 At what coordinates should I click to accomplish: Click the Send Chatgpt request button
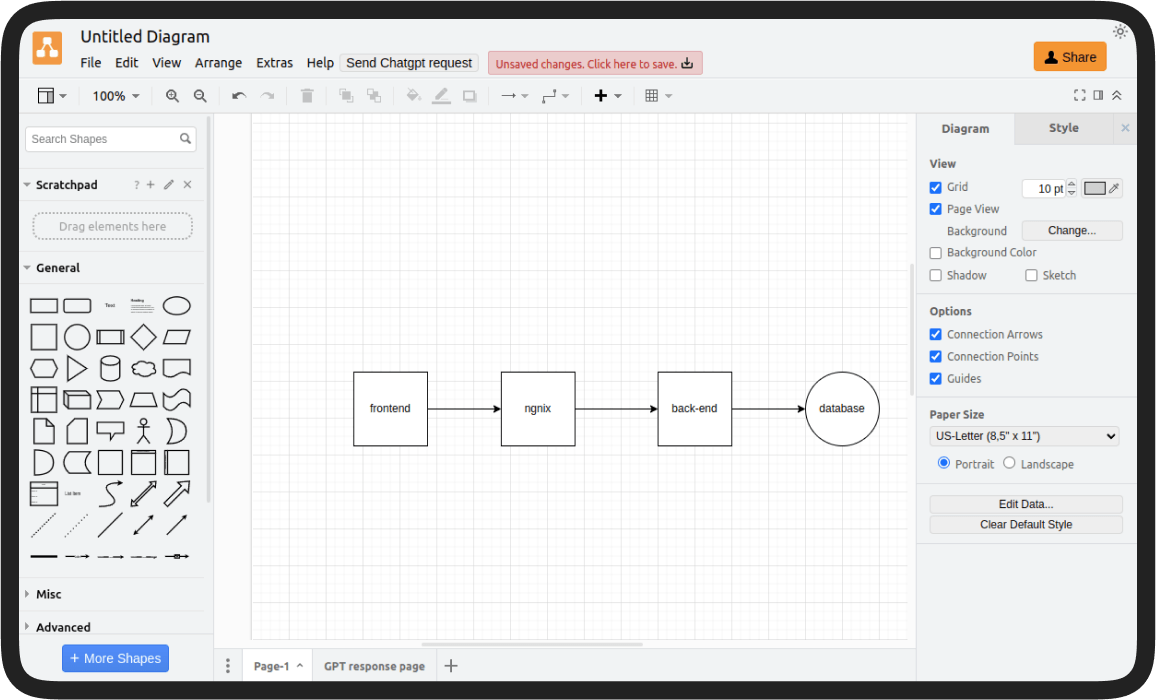(x=409, y=63)
